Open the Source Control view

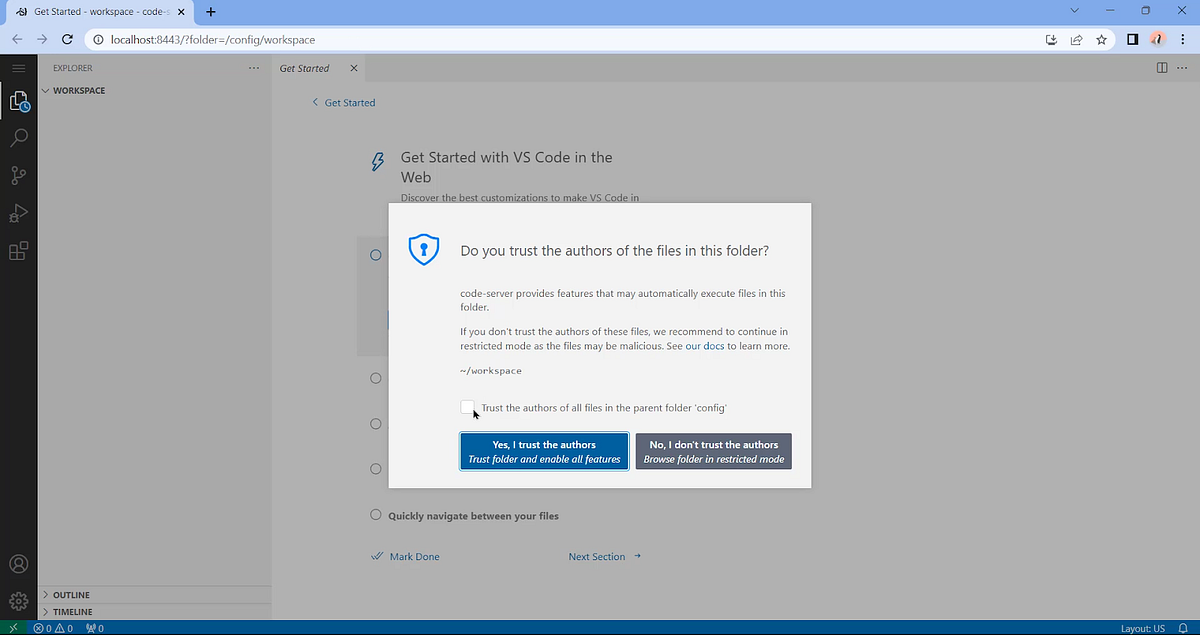pos(18,175)
